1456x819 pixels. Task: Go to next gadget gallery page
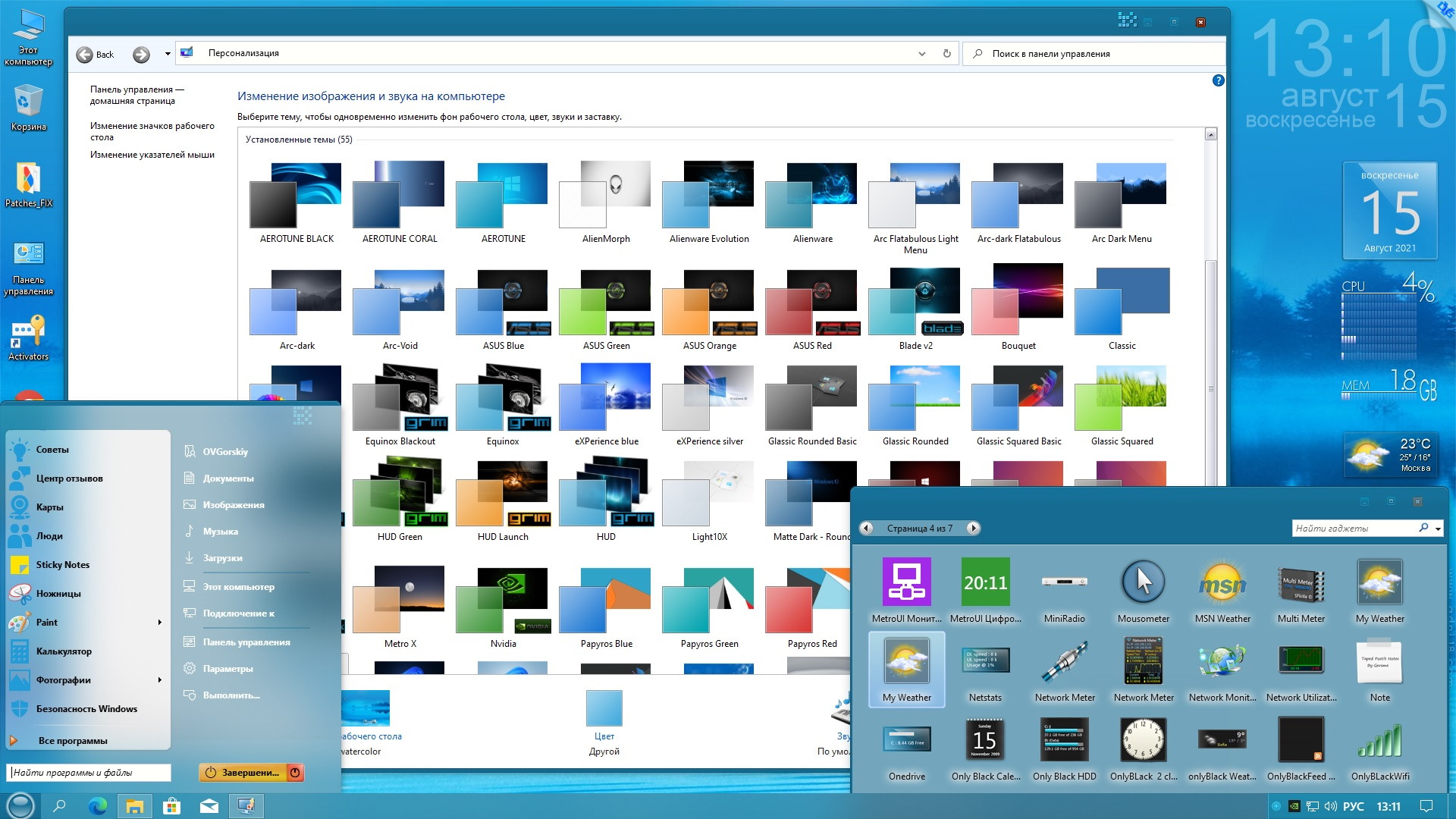pyautogui.click(x=974, y=528)
